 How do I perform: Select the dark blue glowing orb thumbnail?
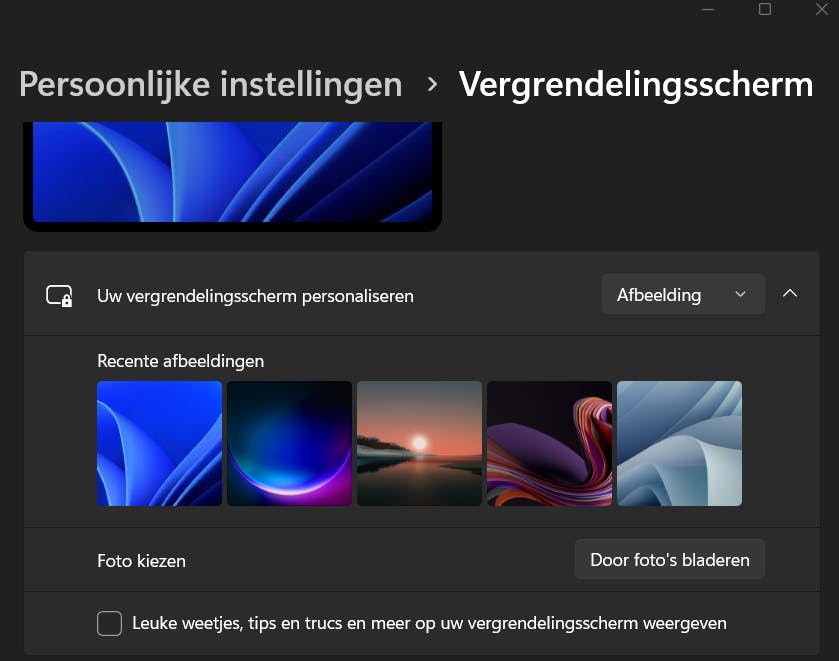289,443
